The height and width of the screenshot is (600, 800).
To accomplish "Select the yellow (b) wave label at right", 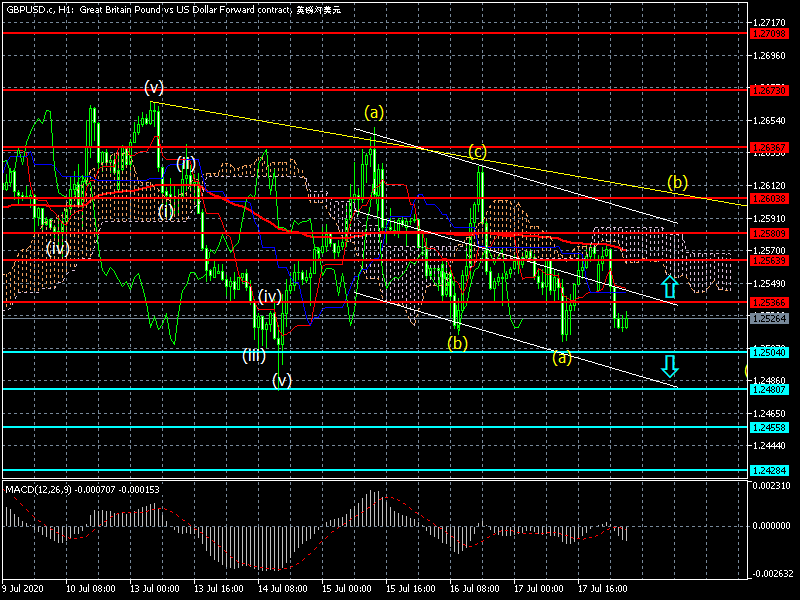I will pos(678,183).
